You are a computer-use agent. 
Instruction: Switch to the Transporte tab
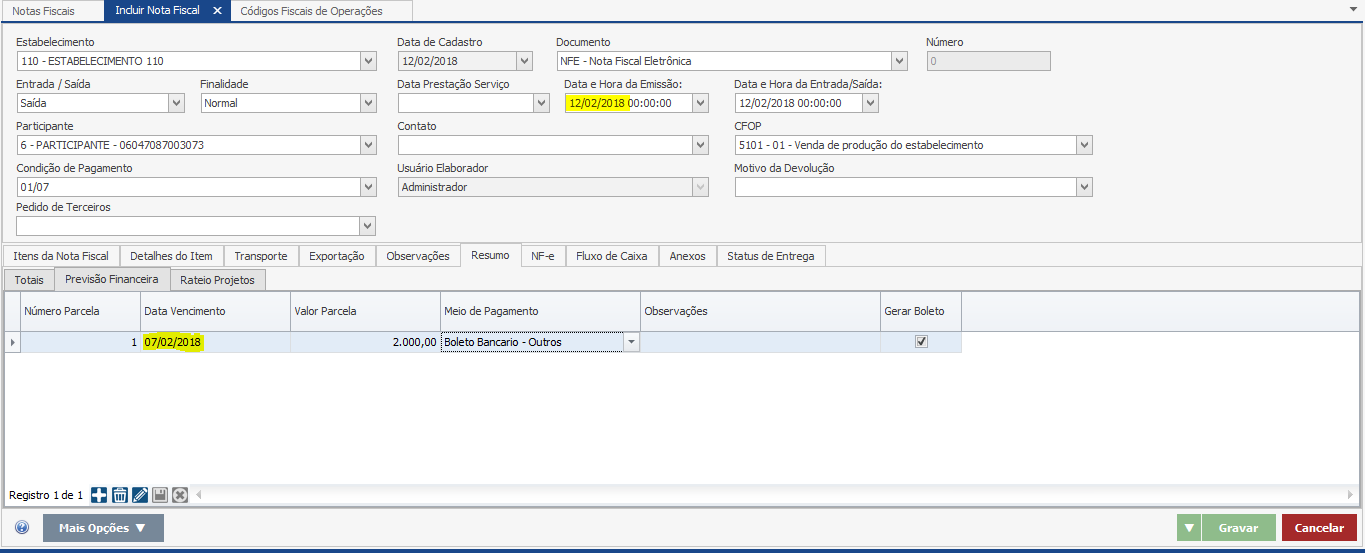point(260,256)
